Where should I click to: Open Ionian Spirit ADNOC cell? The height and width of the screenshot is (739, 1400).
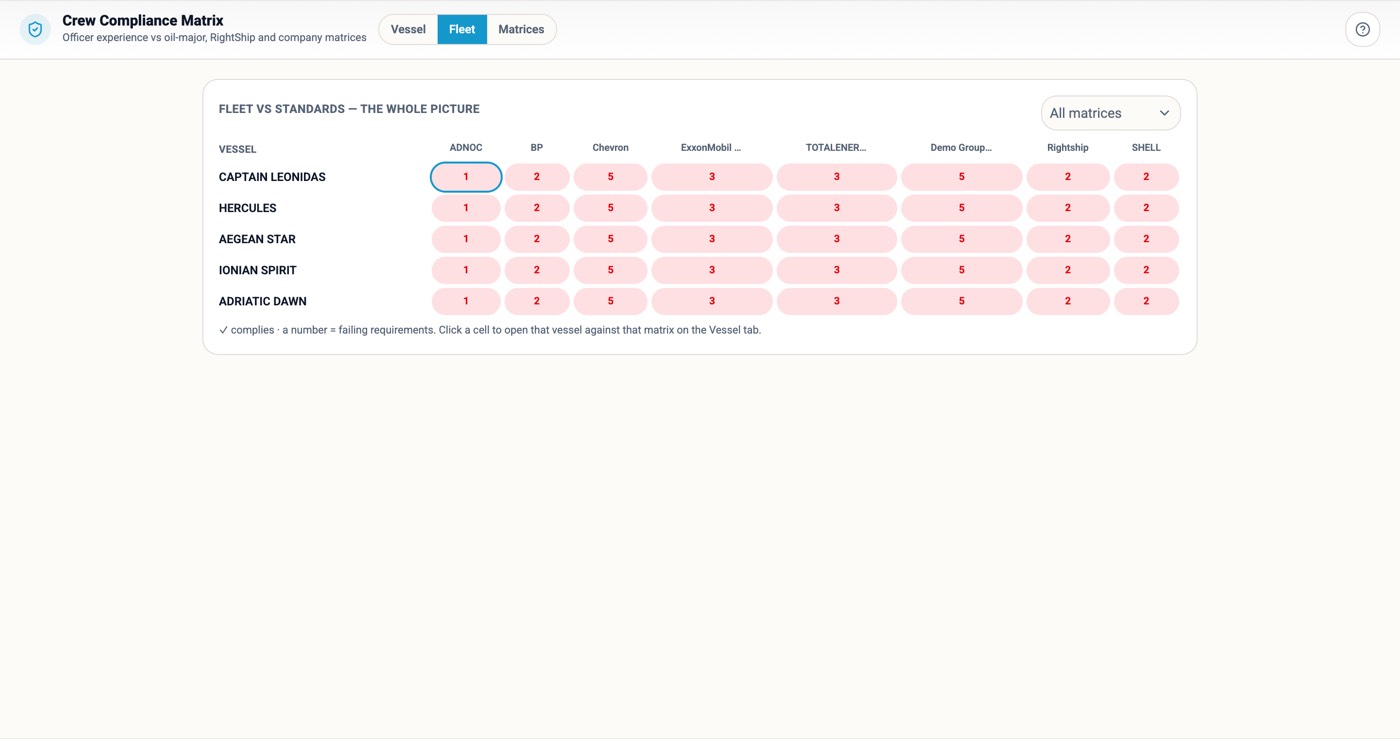click(x=466, y=270)
